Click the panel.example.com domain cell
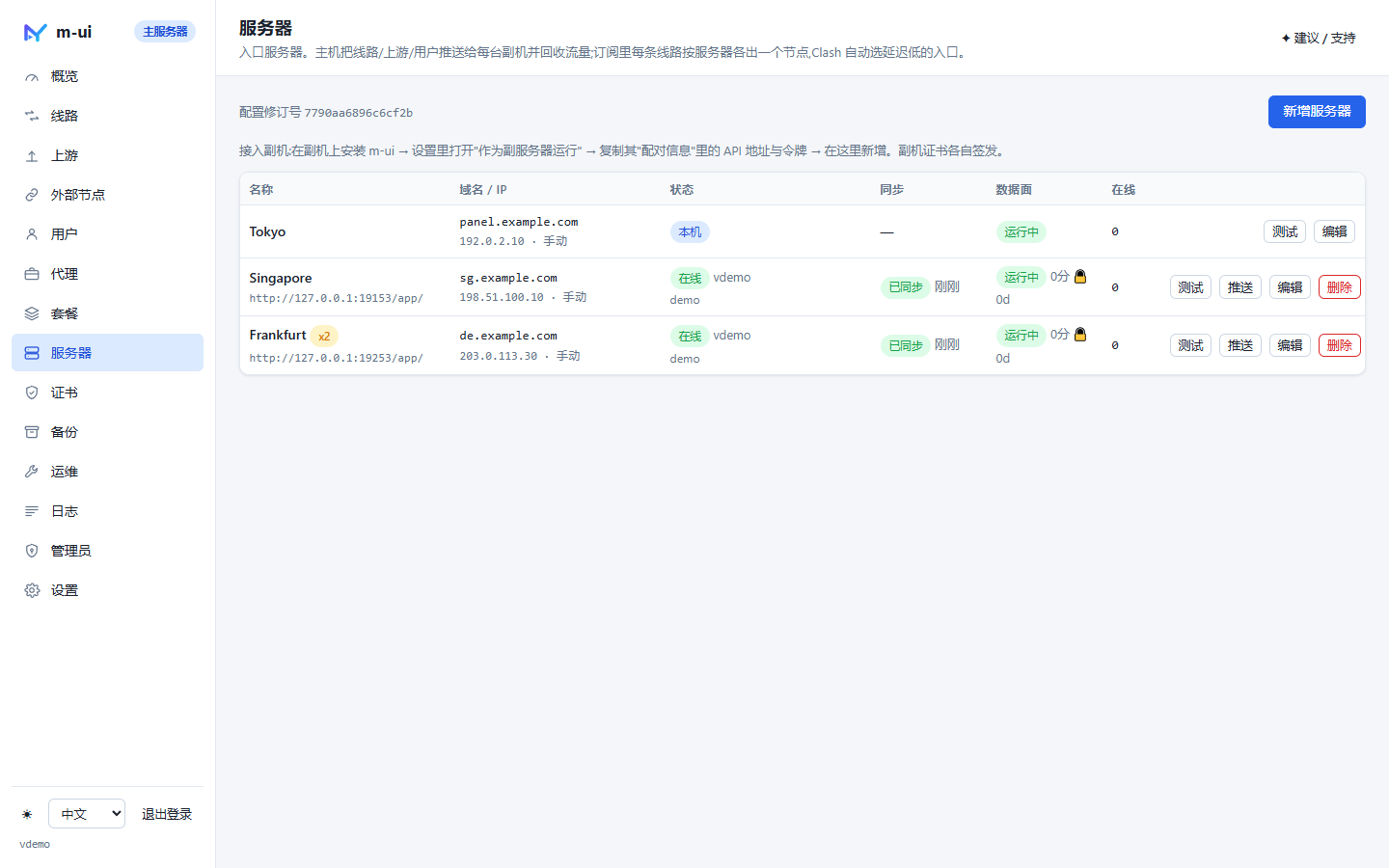 coord(519,222)
